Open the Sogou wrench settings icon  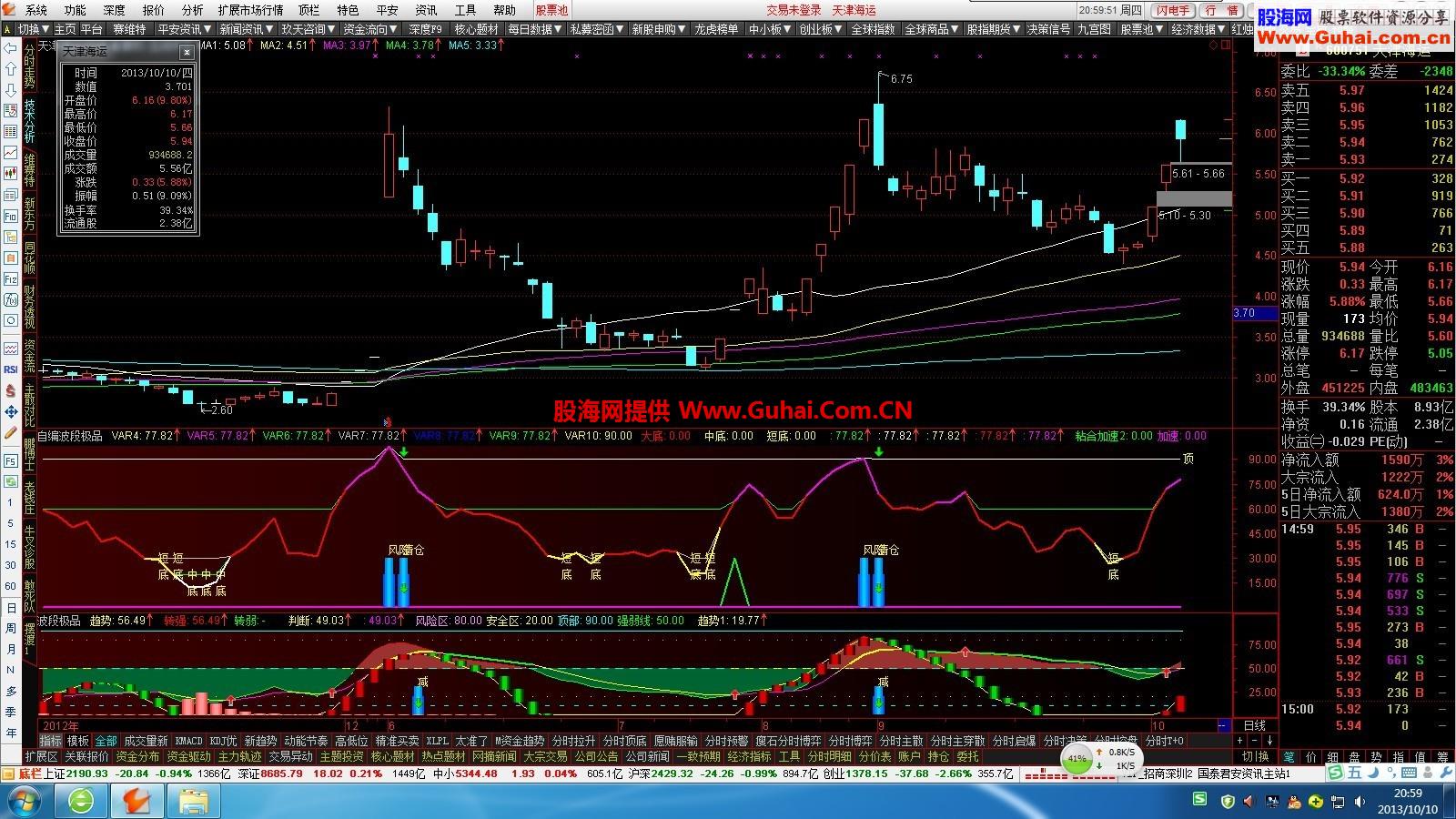[1445, 773]
